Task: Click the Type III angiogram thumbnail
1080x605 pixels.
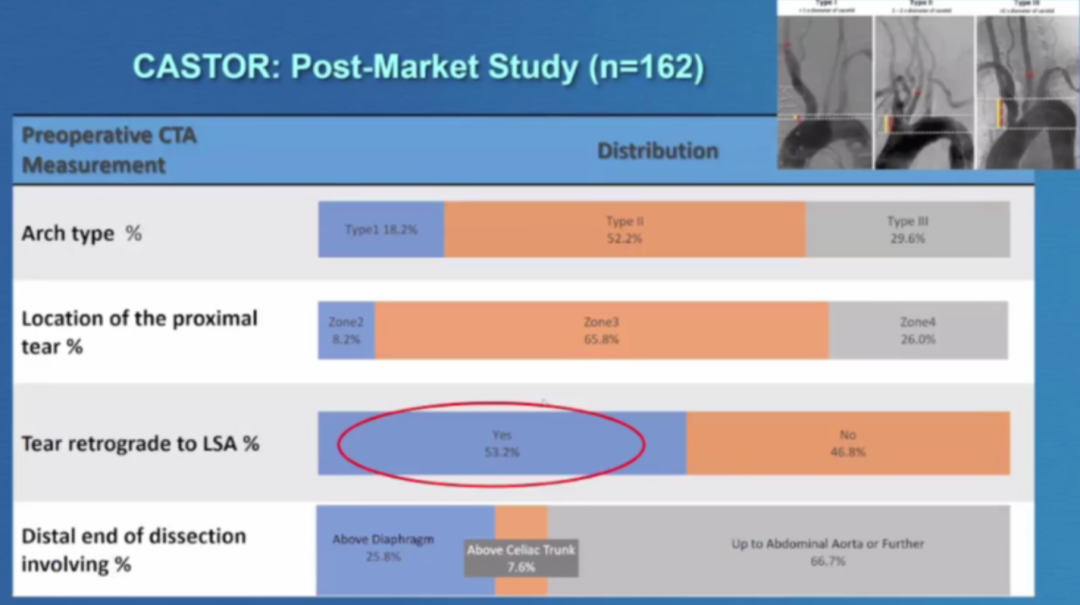Action: tap(1025, 88)
